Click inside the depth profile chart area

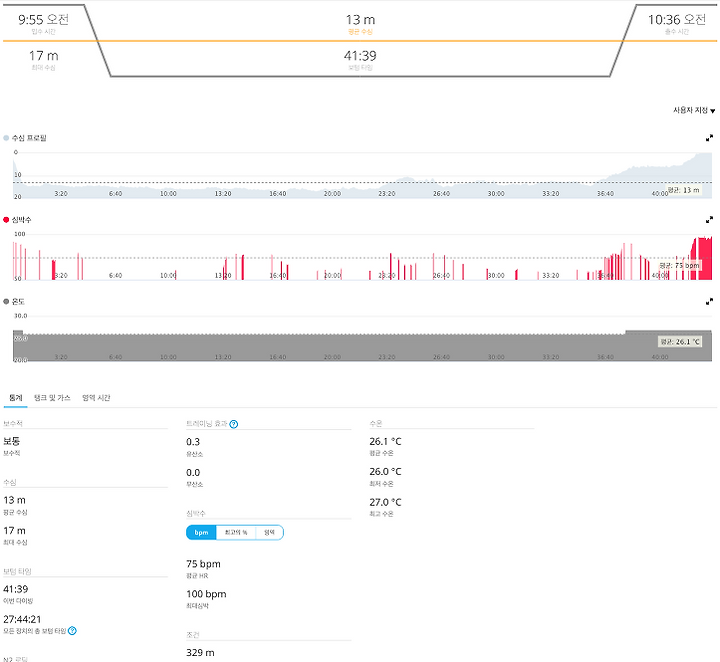coord(362,175)
